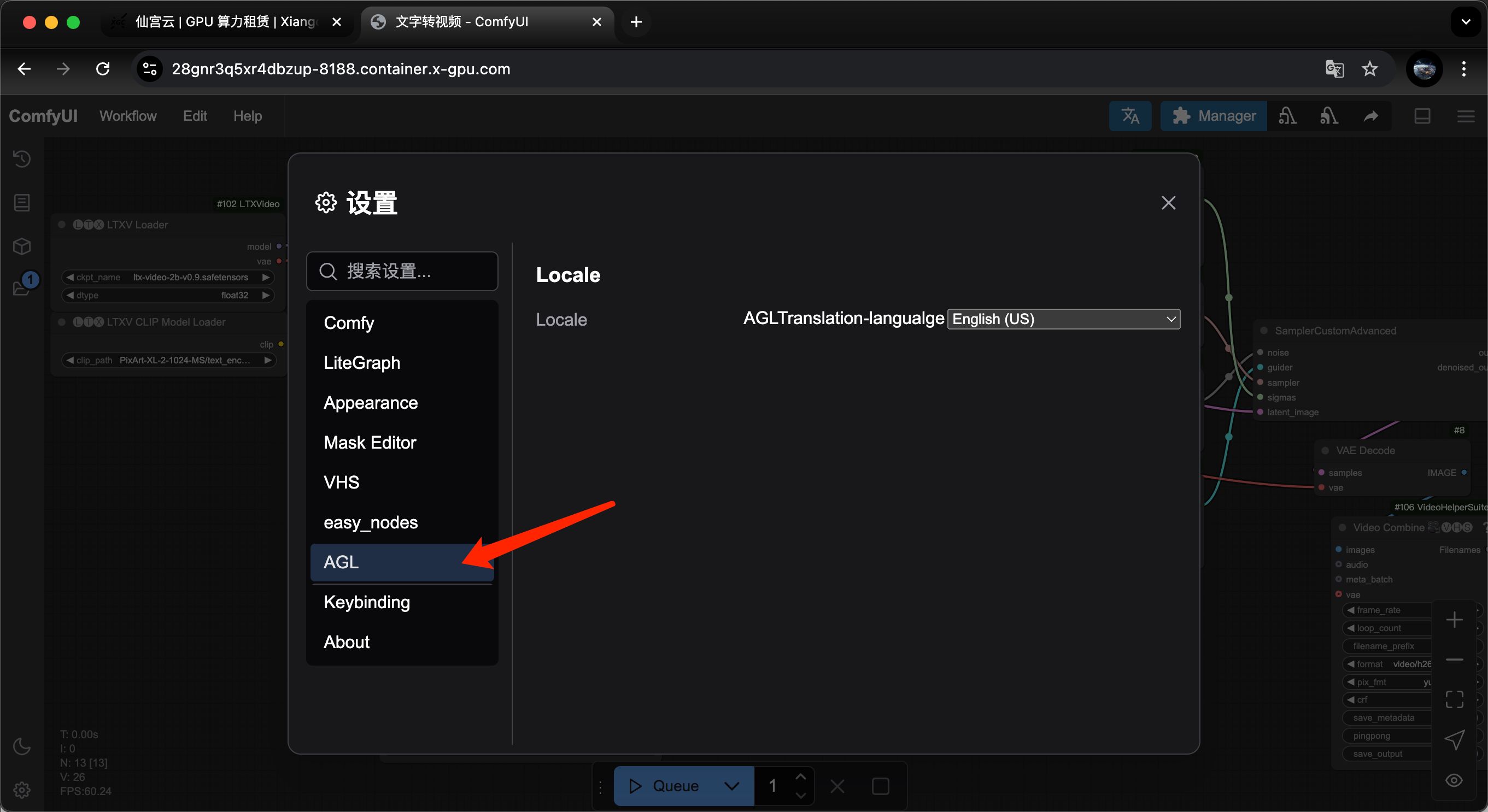1488x812 pixels.
Task: Open the workflows folder icon with badge
Action: tap(22, 287)
